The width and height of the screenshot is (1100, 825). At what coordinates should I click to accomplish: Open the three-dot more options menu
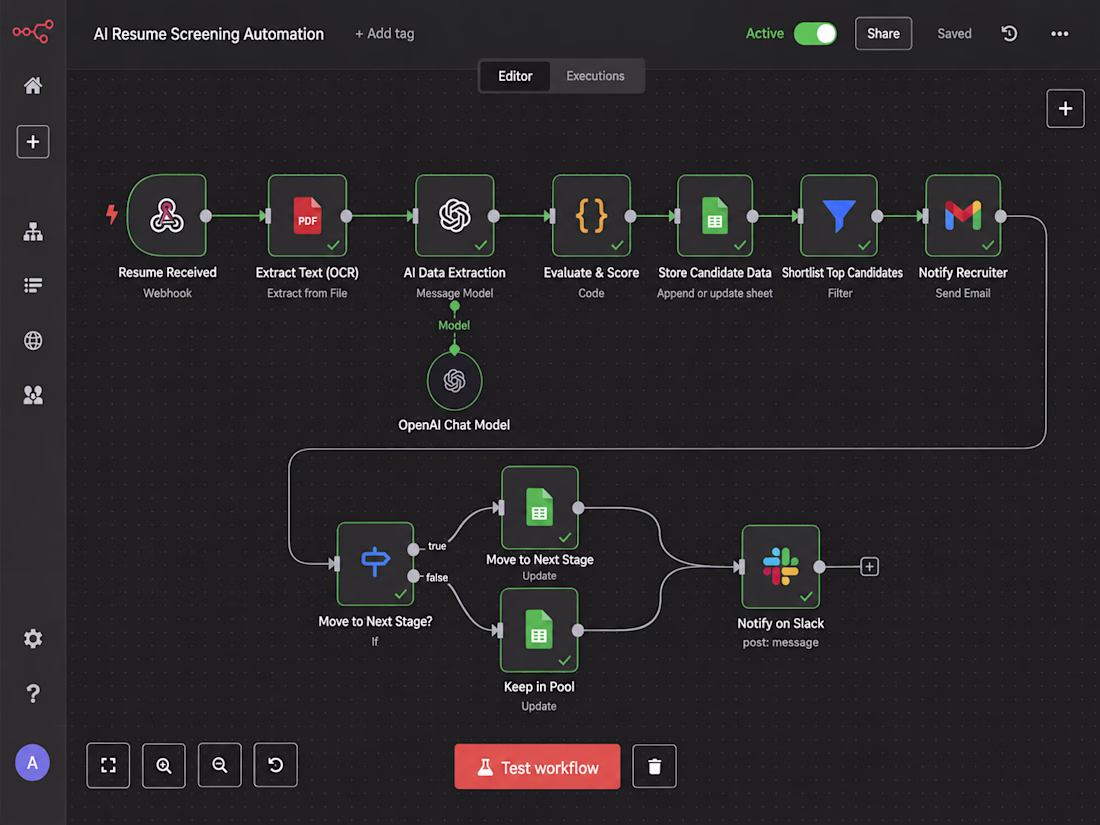click(x=1059, y=34)
